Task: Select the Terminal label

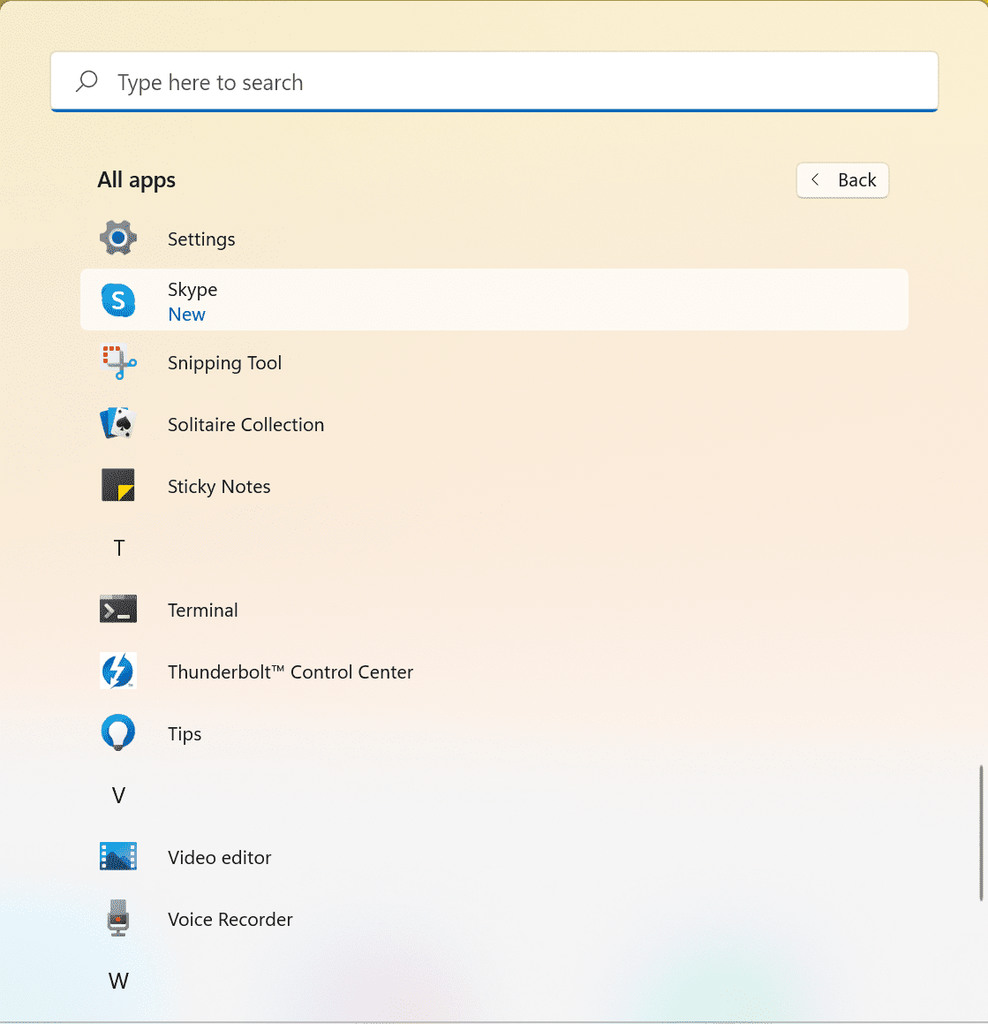Action: click(x=202, y=611)
